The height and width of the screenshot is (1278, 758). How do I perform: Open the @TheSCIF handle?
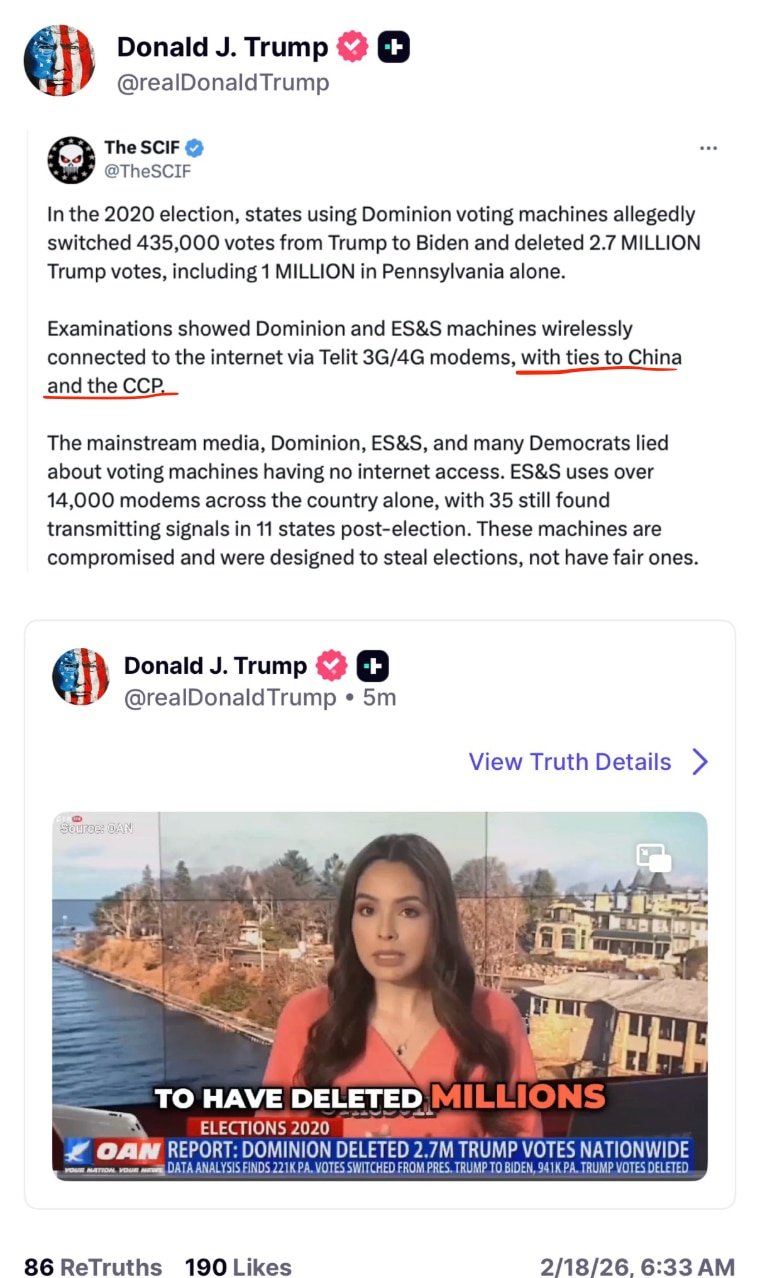pyautogui.click(x=148, y=171)
